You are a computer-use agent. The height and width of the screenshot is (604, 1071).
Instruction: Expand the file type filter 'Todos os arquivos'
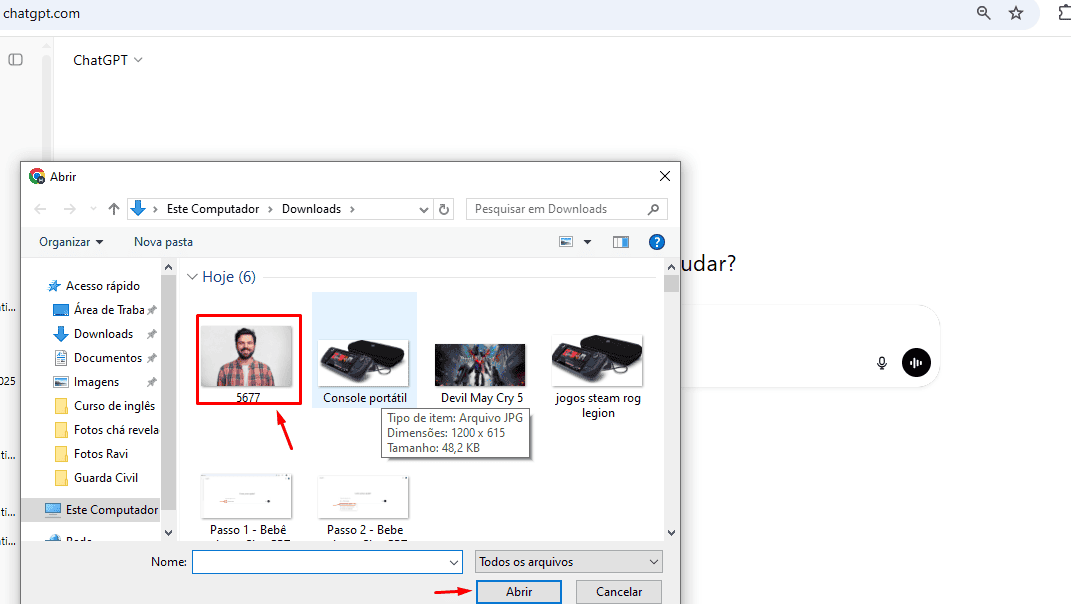[x=569, y=562]
